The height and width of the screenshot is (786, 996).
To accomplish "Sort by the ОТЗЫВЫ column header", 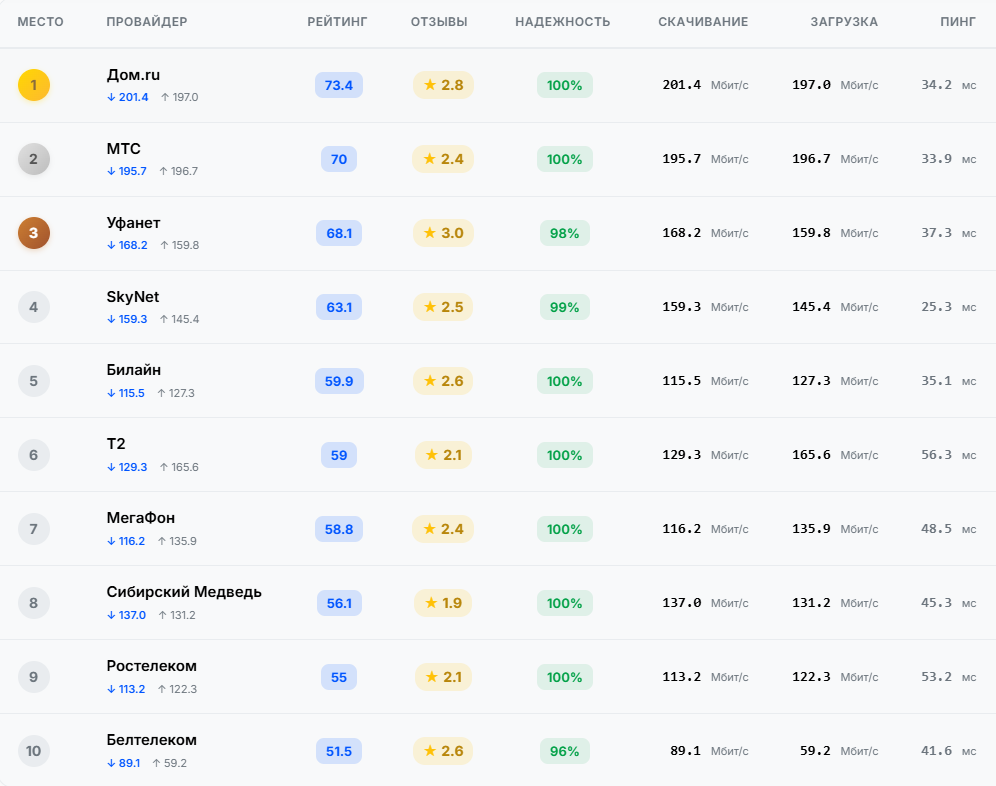I will (x=439, y=22).
